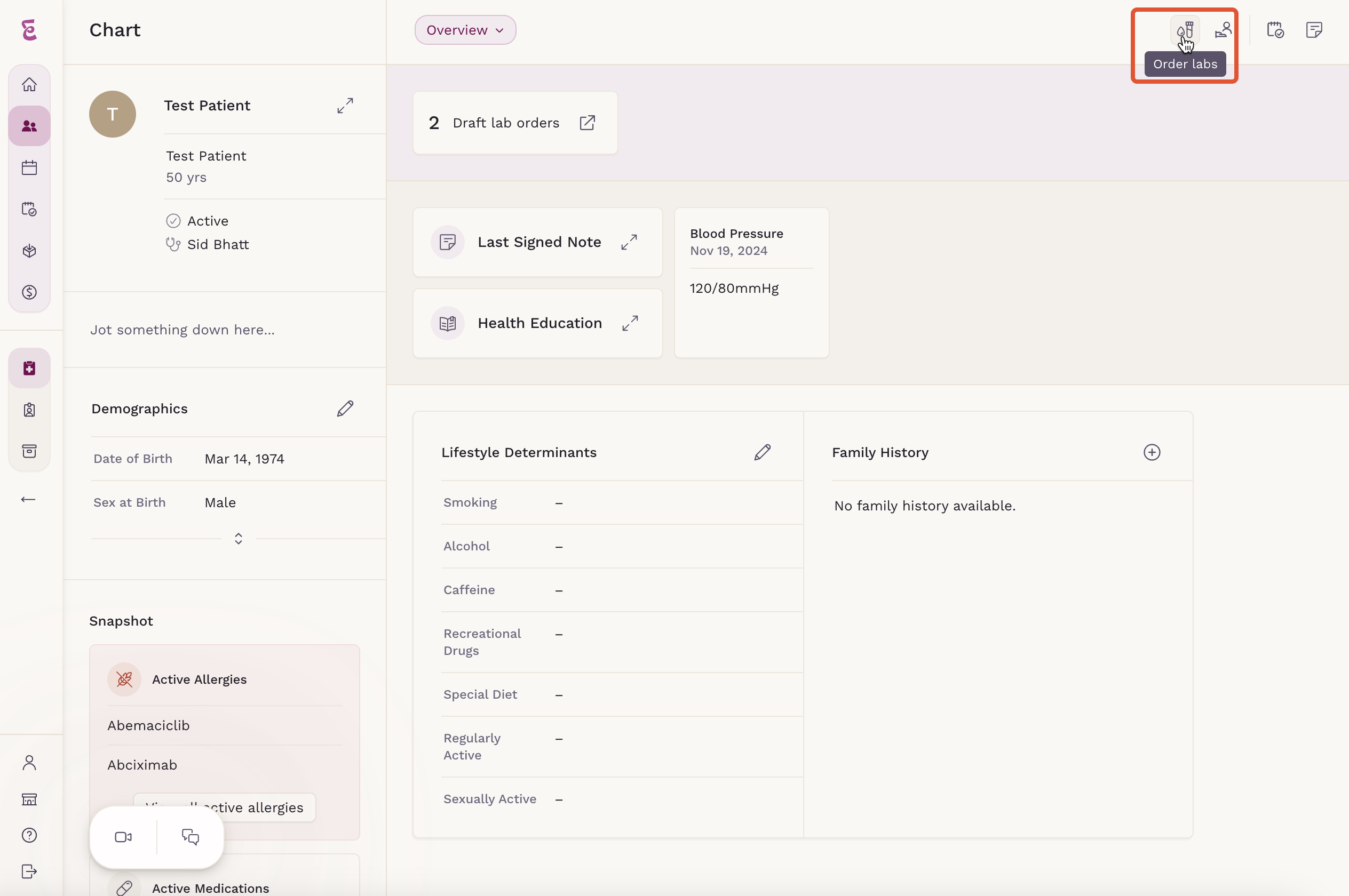This screenshot has height=896, width=1349.
Task: Click the Recreational Drugs row label
Action: (482, 642)
